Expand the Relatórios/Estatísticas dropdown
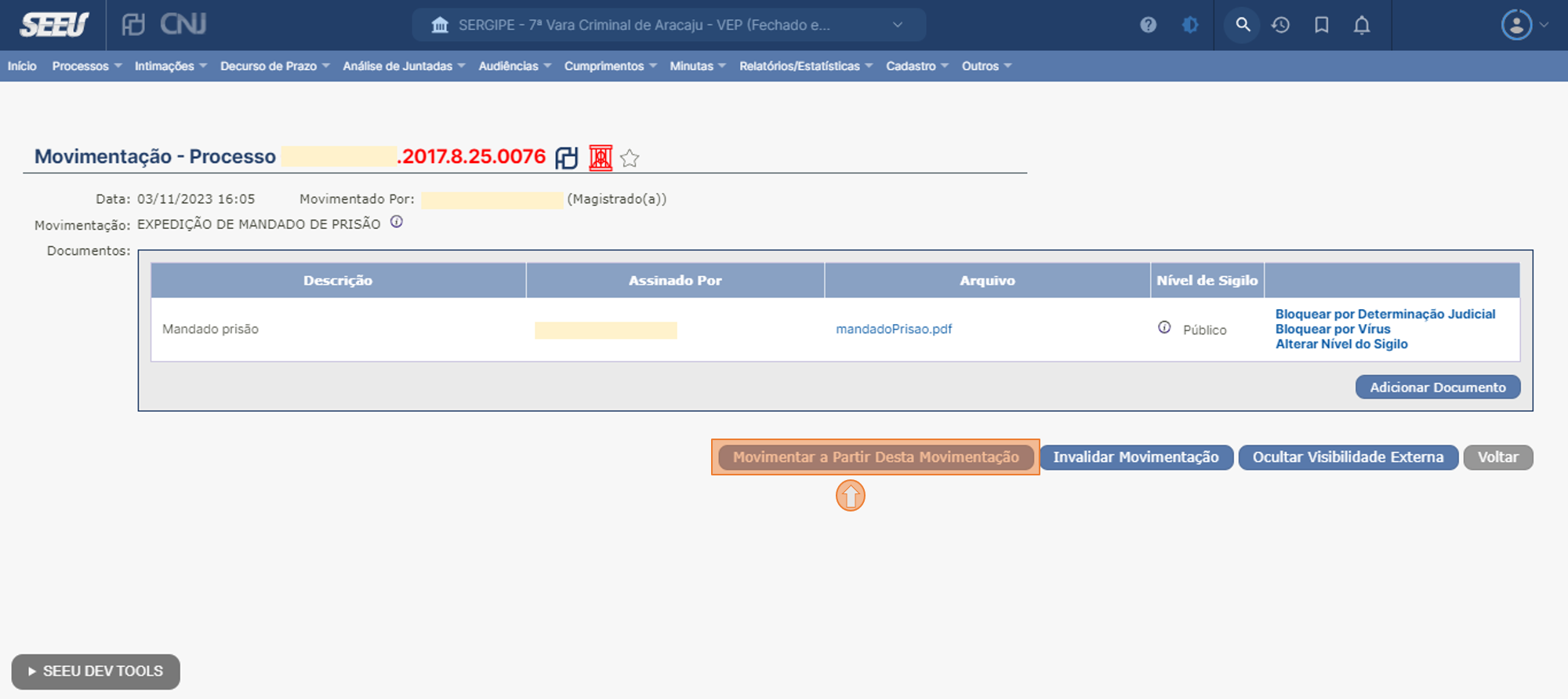Viewport: 1568px width, 699px height. (x=806, y=66)
